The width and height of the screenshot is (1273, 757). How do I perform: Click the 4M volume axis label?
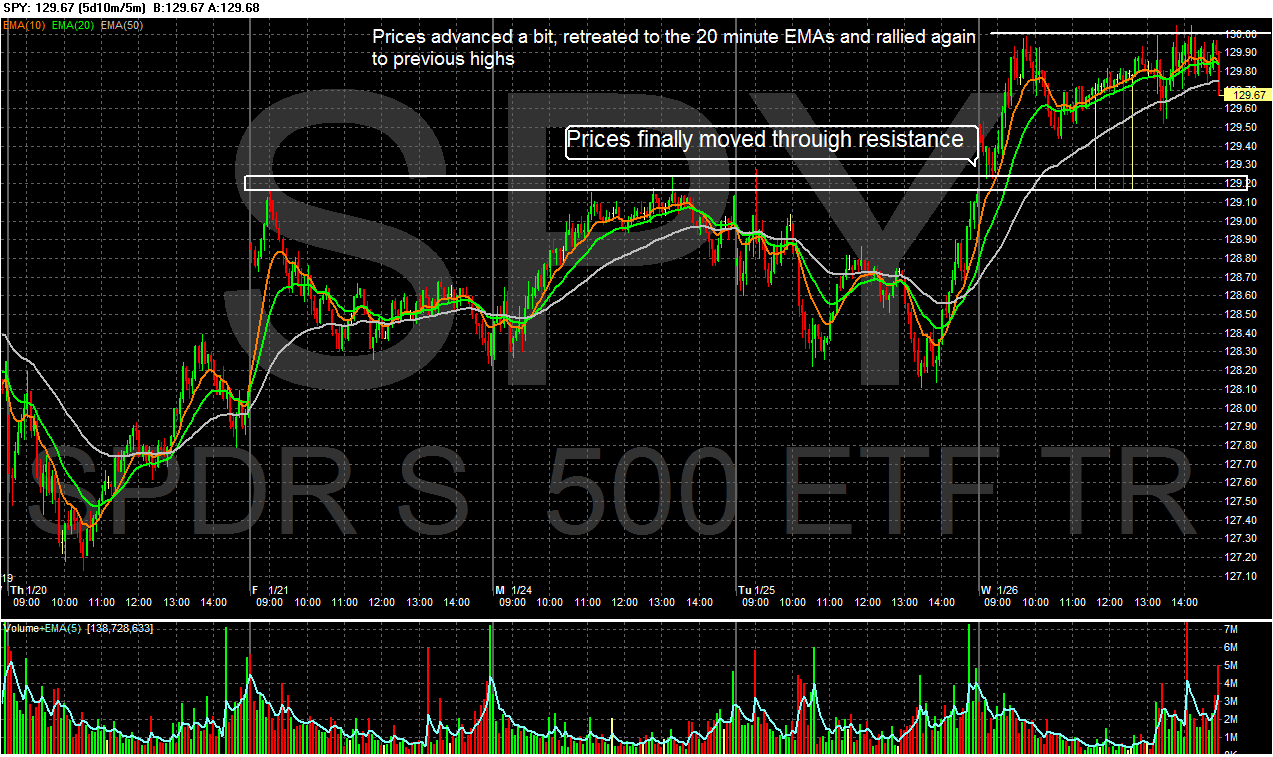[x=1232, y=683]
